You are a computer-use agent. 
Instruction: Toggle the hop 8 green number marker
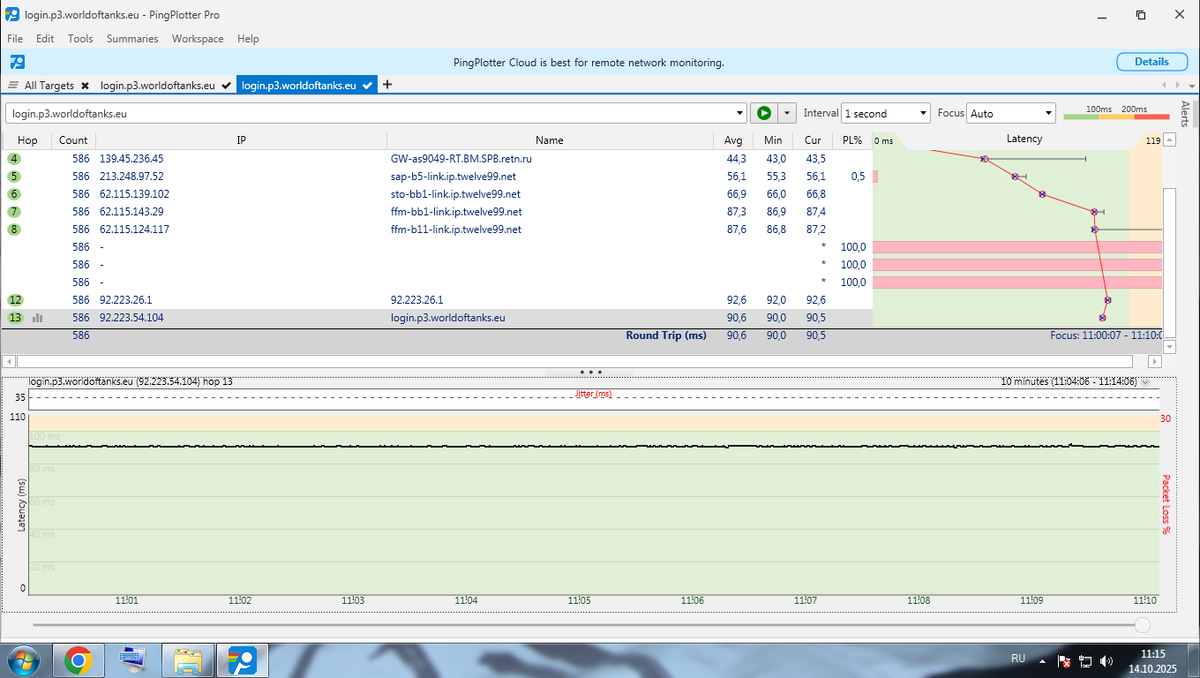point(14,230)
